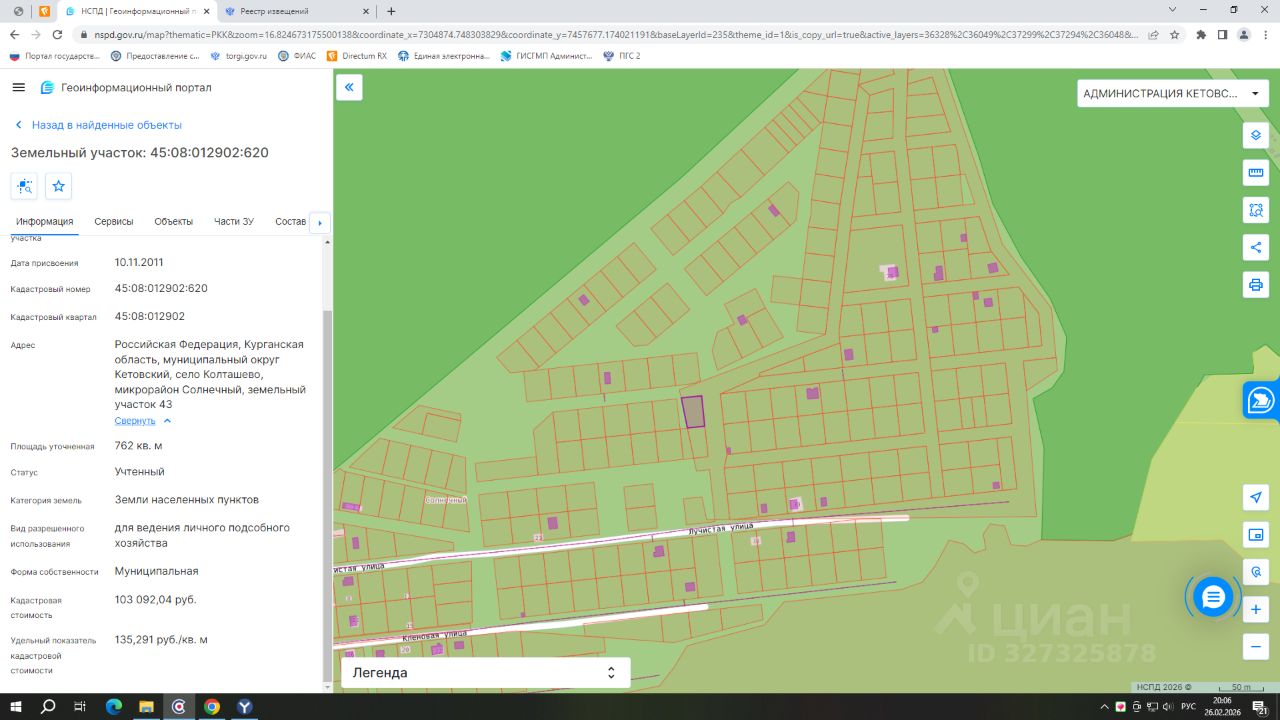Collapse the left sidebar panel

[349, 88]
